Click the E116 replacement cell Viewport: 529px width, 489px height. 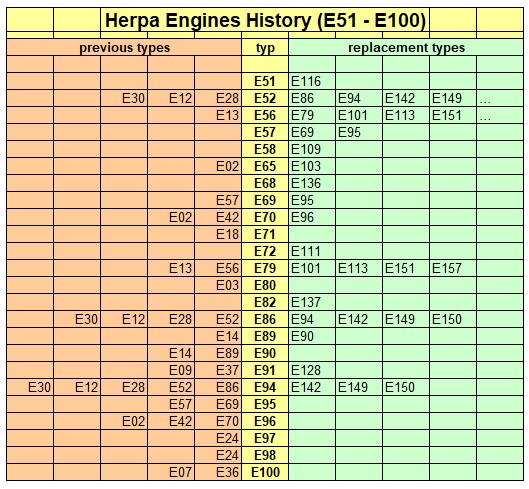tap(312, 81)
